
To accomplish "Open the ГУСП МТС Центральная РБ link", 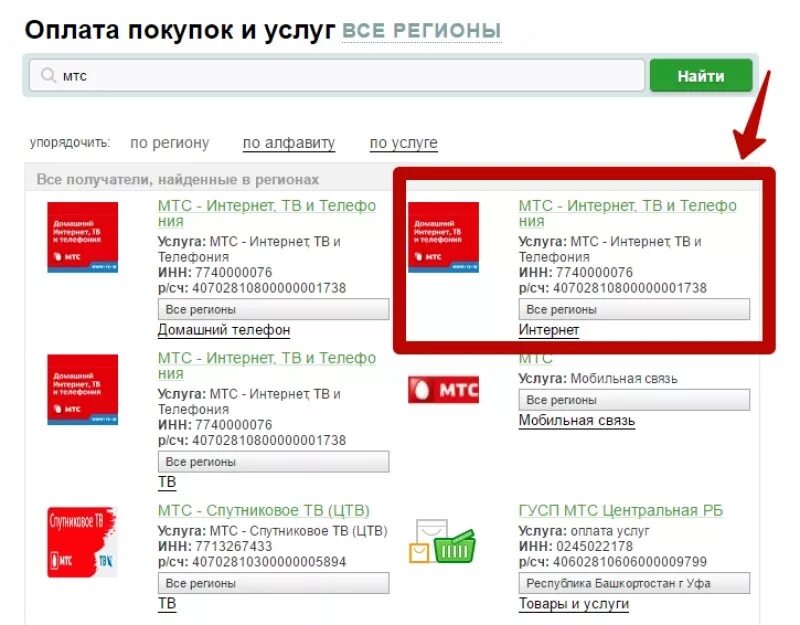I will [621, 510].
